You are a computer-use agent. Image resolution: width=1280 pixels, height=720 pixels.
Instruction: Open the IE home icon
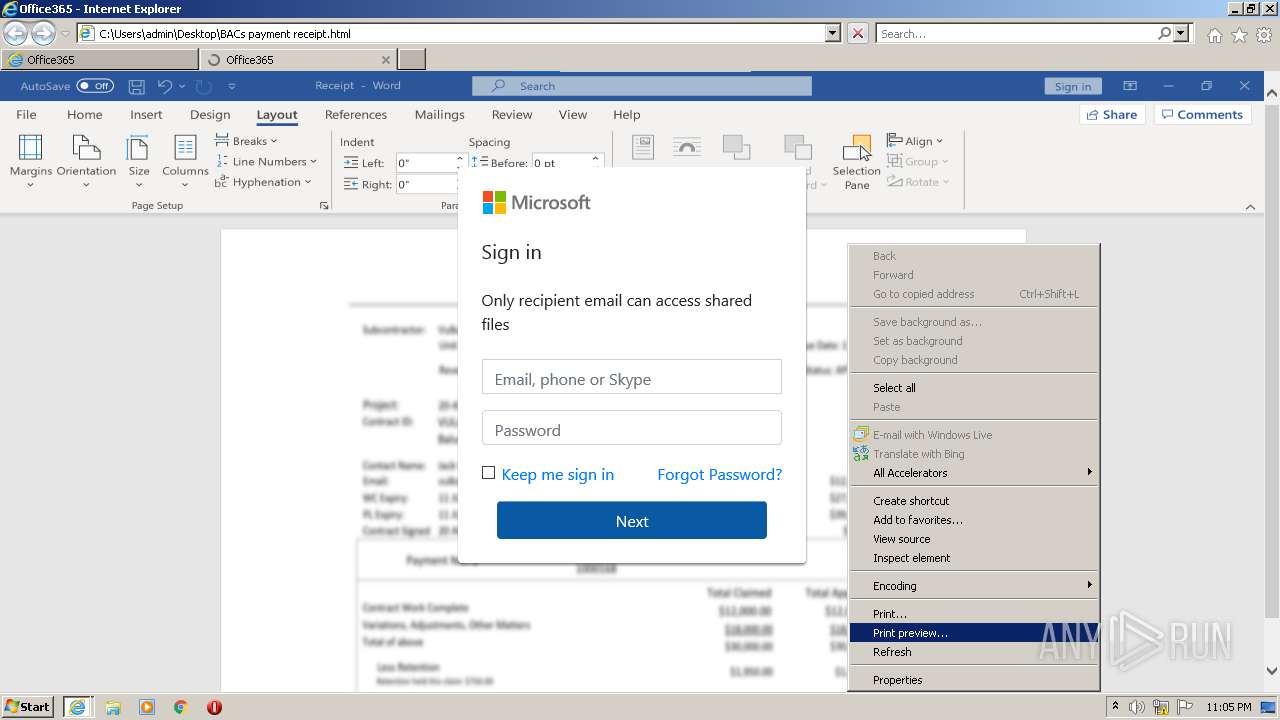[1214, 35]
